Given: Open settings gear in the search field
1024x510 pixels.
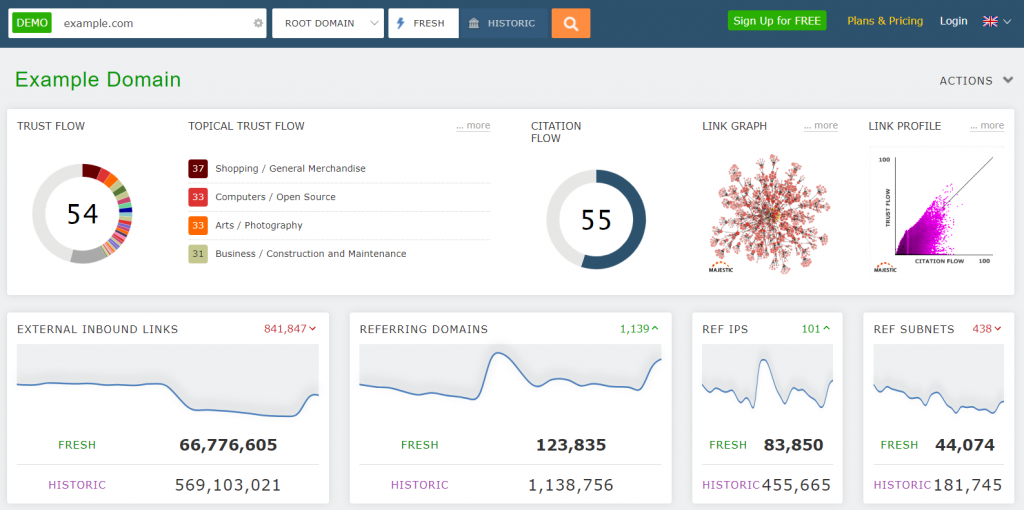Looking at the screenshot, I should coord(258,24).
